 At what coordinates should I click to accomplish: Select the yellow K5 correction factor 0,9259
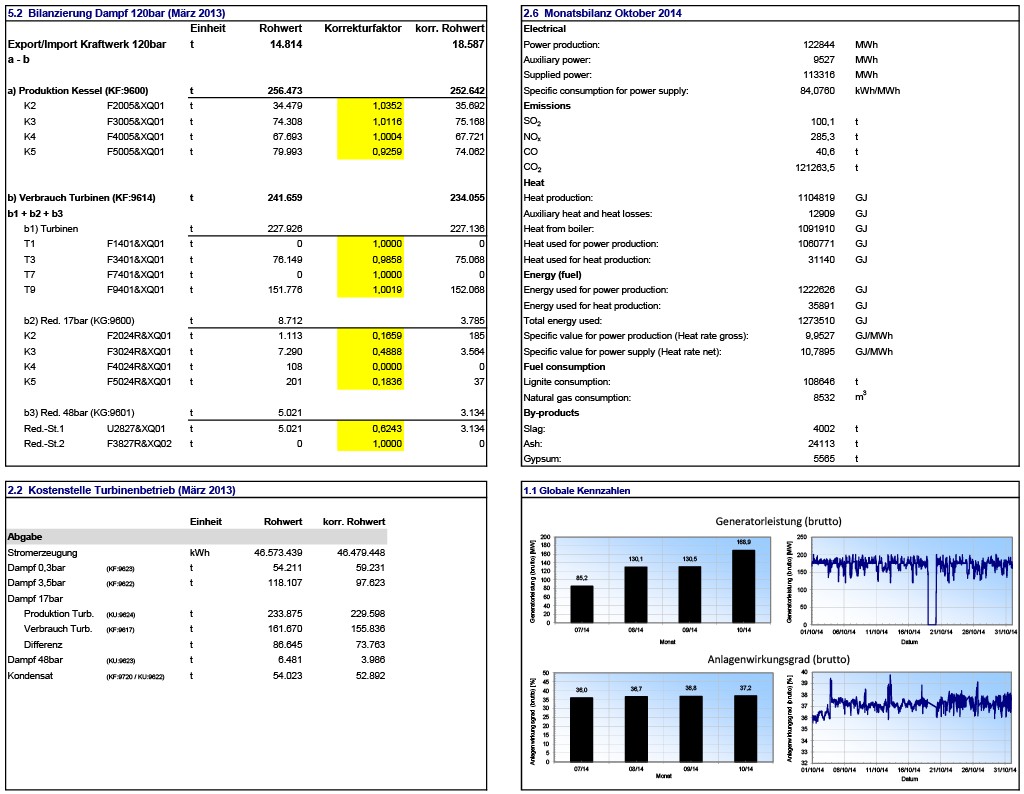point(371,152)
